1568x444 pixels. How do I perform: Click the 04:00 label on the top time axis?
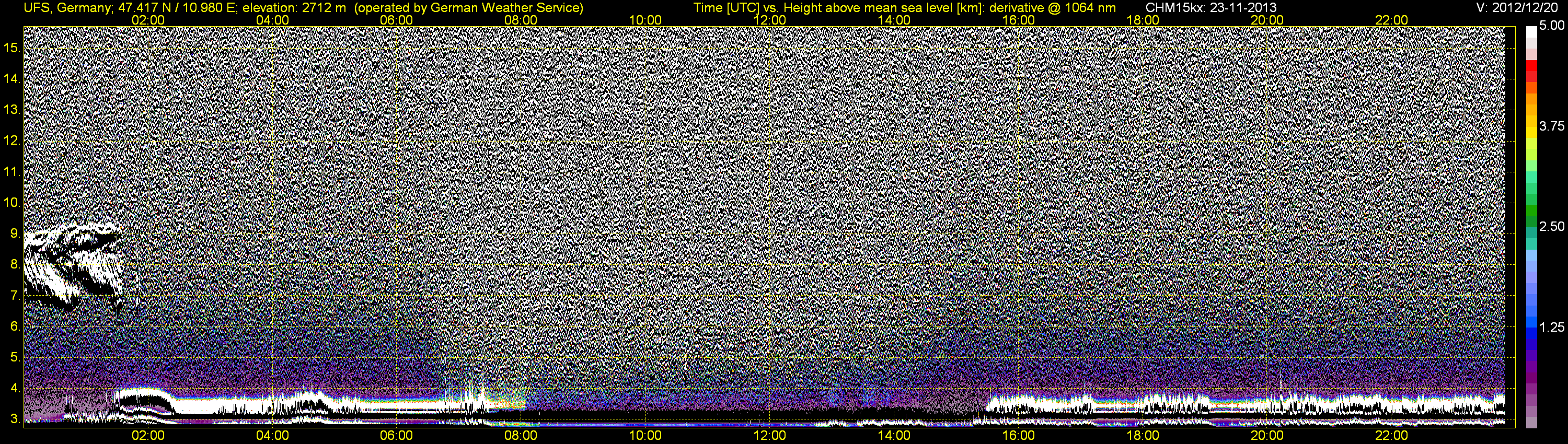[272, 20]
